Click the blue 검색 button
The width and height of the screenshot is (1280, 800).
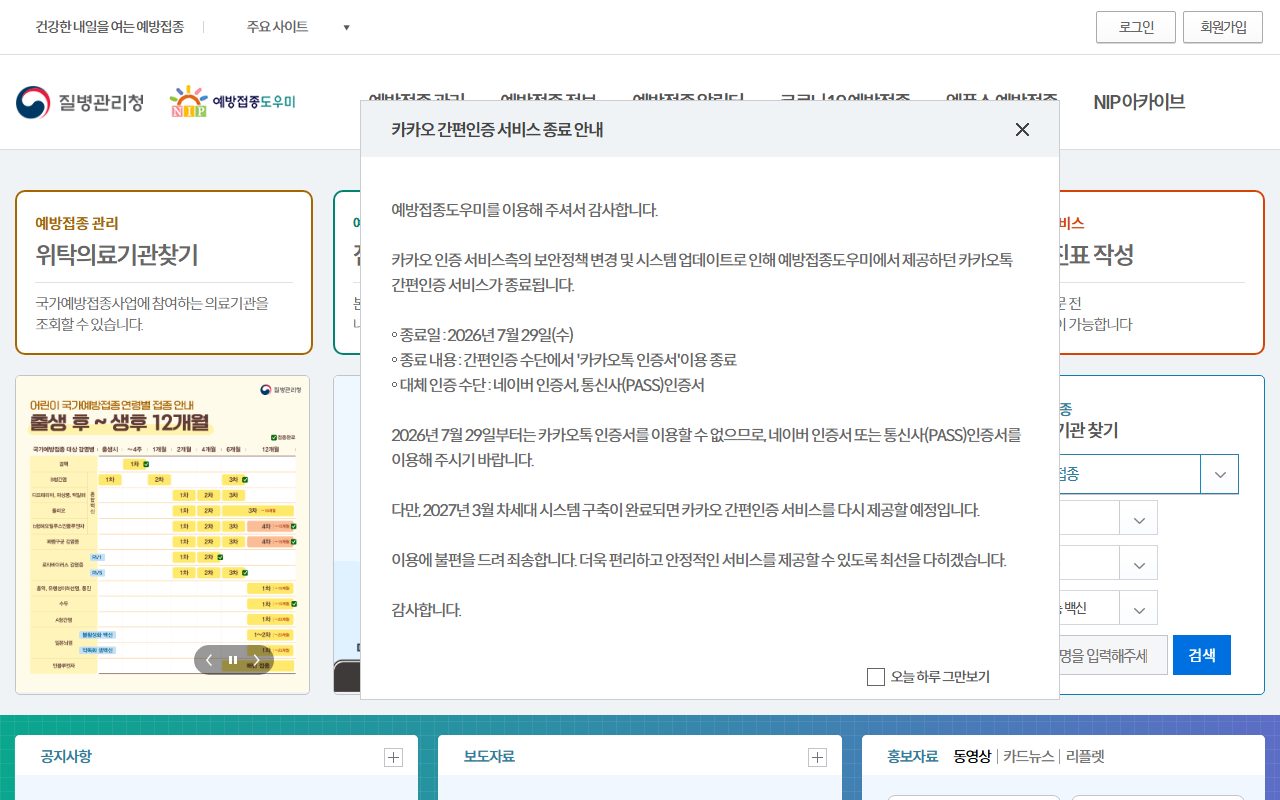[1202, 655]
